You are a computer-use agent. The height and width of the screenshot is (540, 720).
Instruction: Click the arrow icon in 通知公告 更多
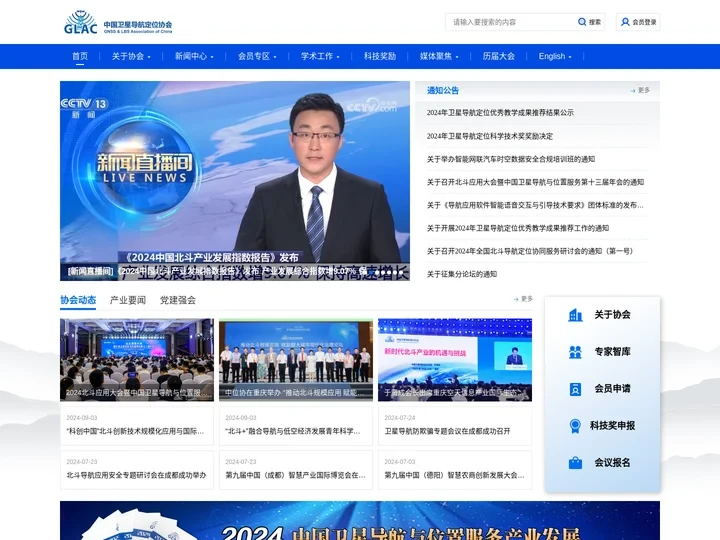point(633,90)
